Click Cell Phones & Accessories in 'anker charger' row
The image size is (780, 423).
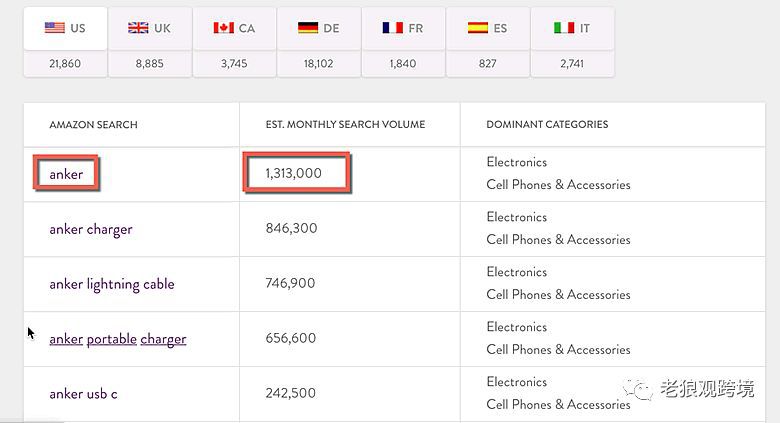click(x=559, y=239)
